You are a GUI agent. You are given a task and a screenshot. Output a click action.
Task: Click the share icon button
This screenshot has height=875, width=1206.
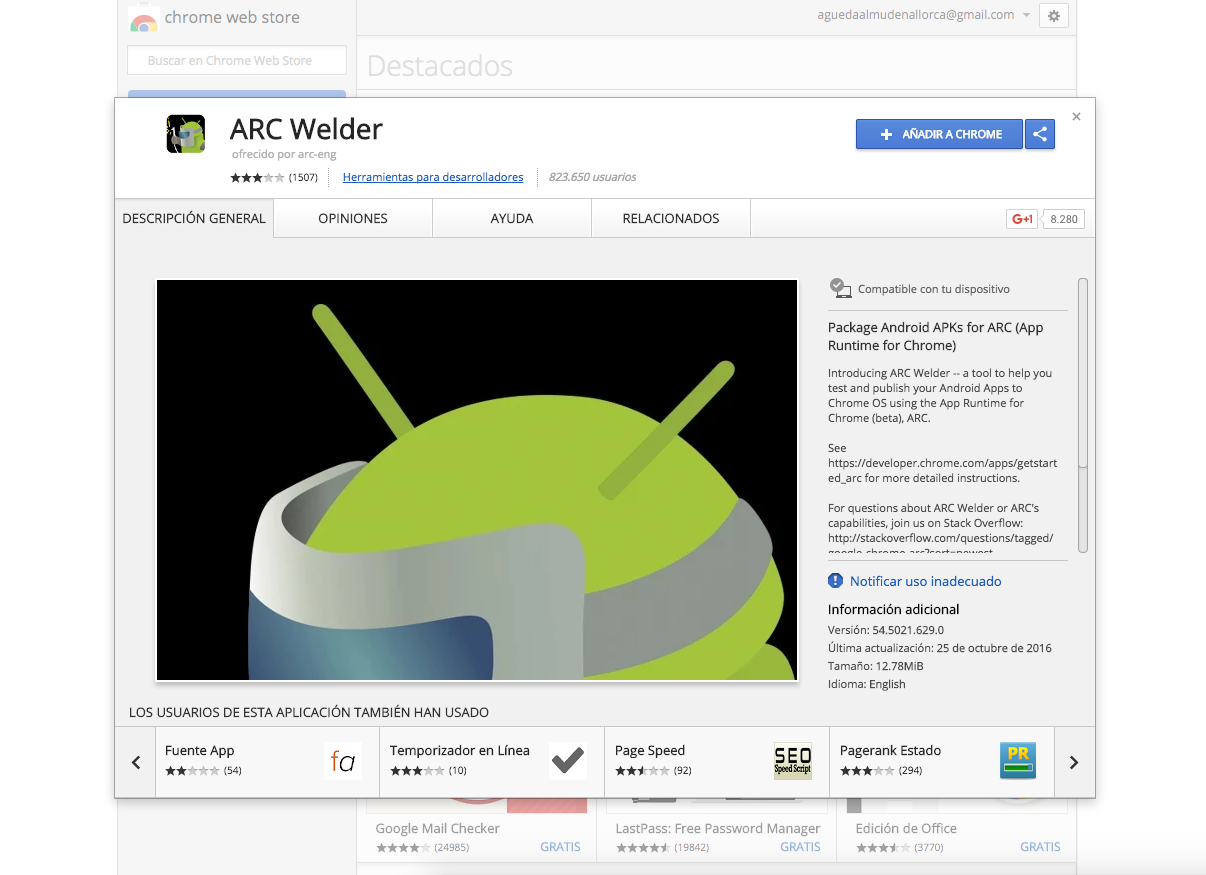tap(1040, 134)
